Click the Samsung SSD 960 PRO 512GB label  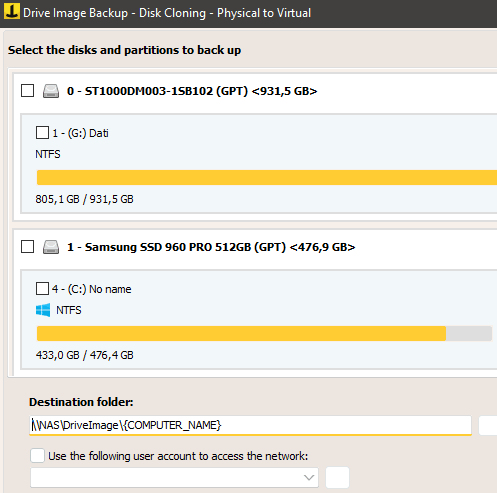click(x=211, y=247)
